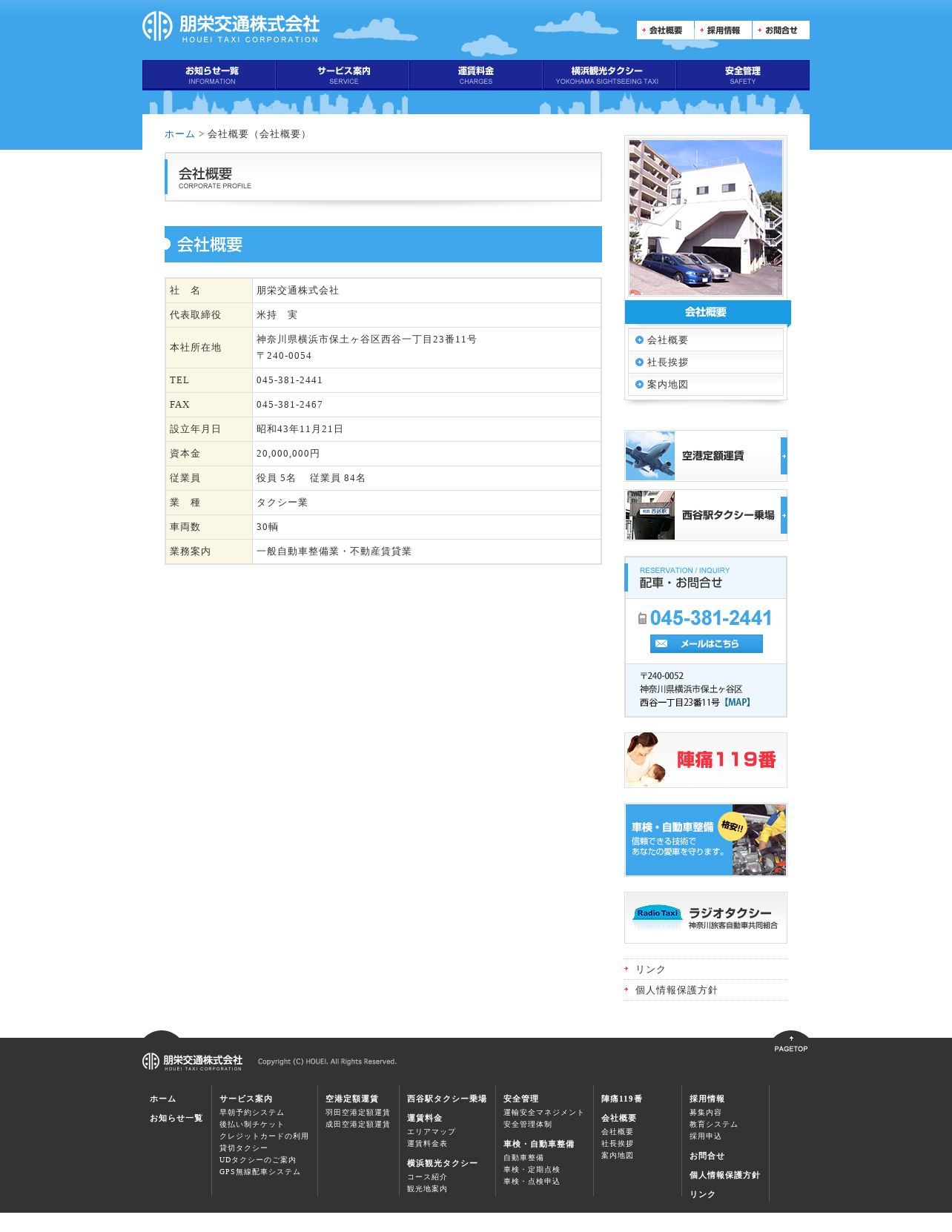
Task: Open ラジオタクシー banner
Action: [x=706, y=918]
